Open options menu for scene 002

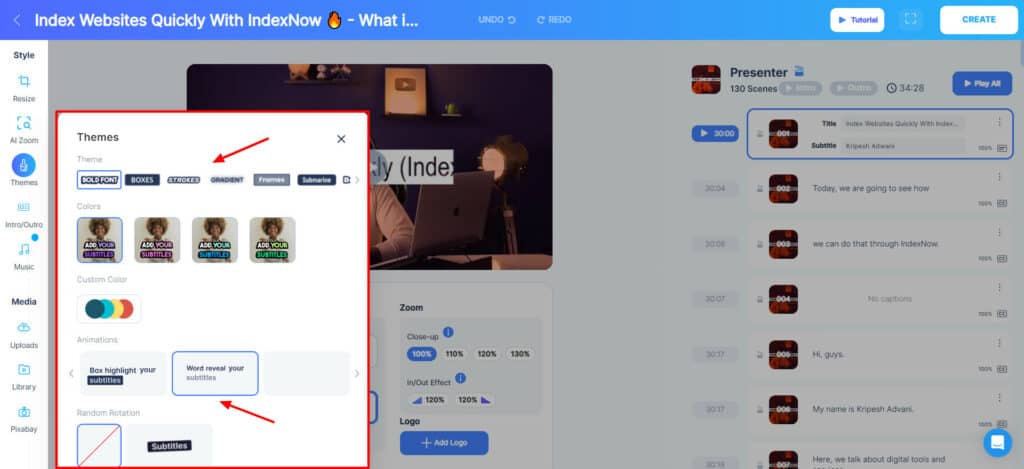[999, 177]
